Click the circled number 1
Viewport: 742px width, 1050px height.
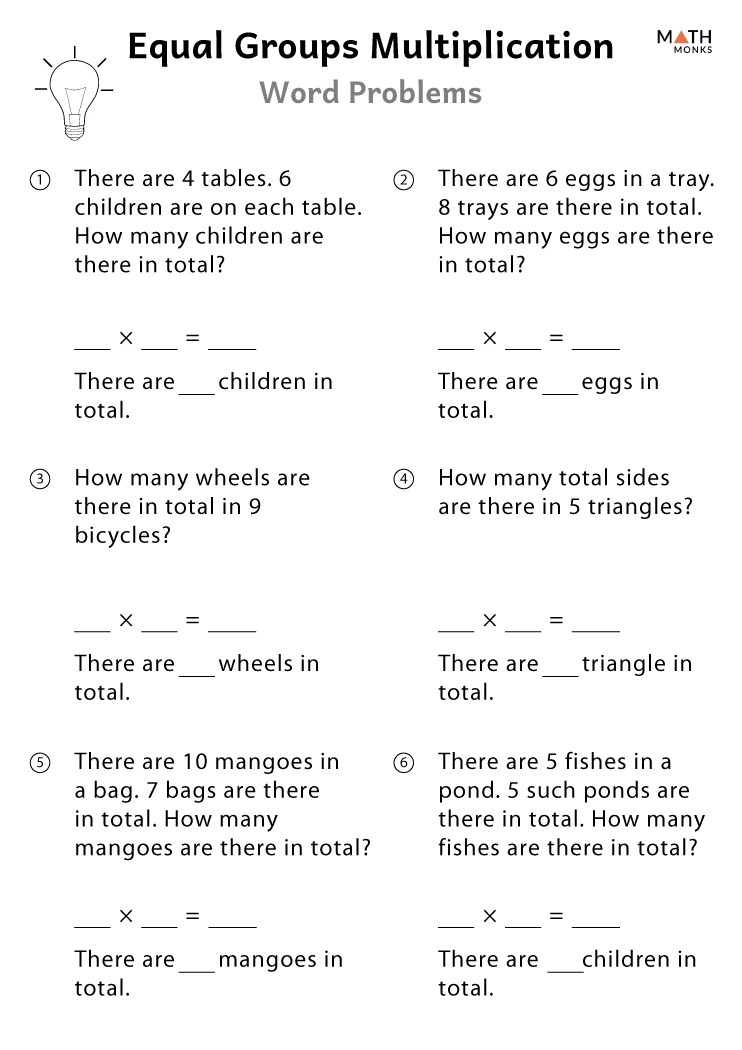40,180
